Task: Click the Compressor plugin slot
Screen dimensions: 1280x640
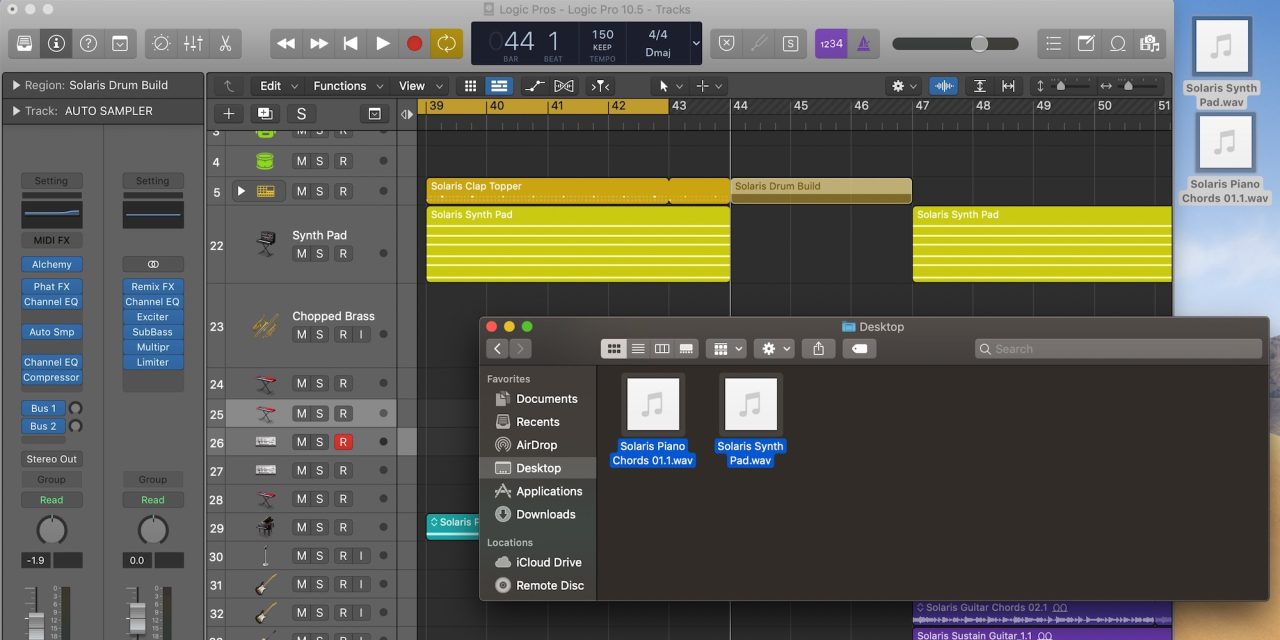Action: point(51,378)
